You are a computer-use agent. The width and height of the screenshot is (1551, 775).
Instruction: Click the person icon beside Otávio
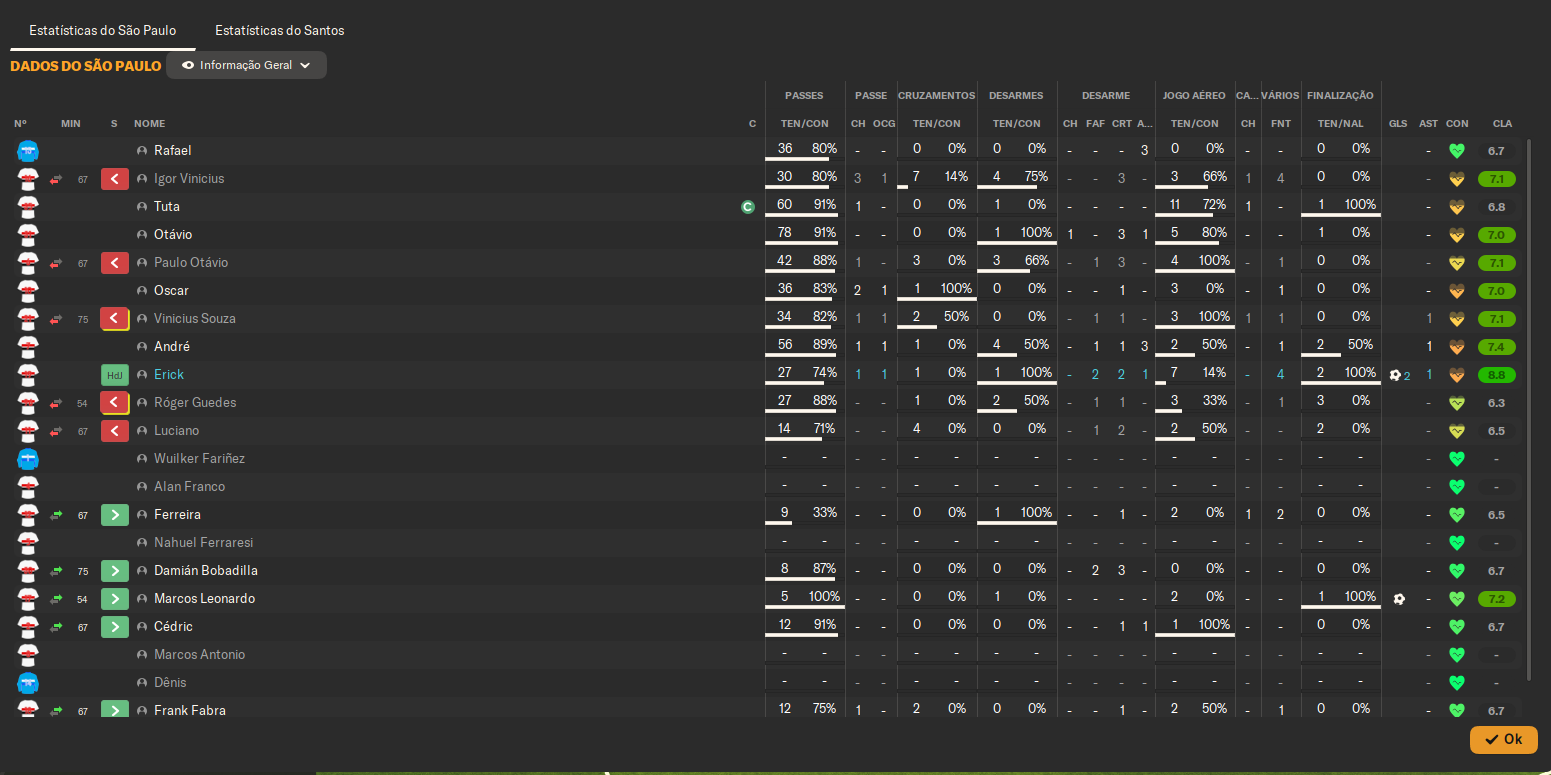(x=142, y=235)
